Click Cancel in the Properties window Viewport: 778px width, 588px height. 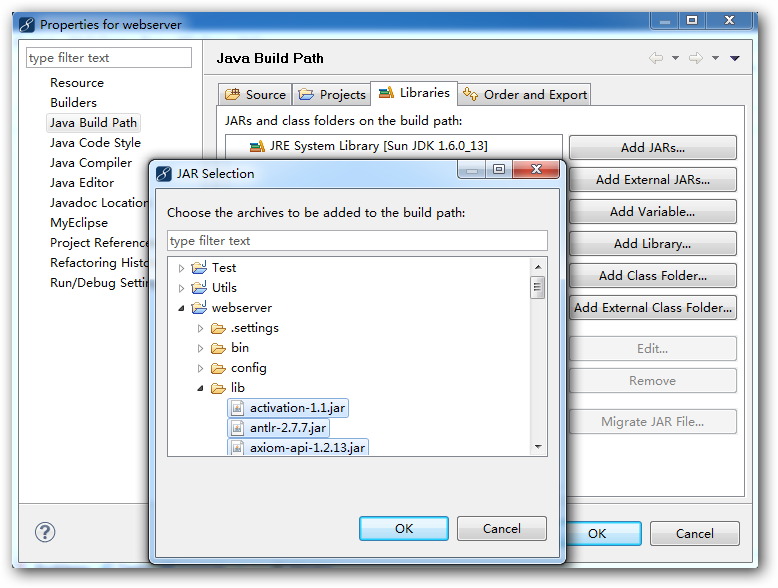coord(695,533)
